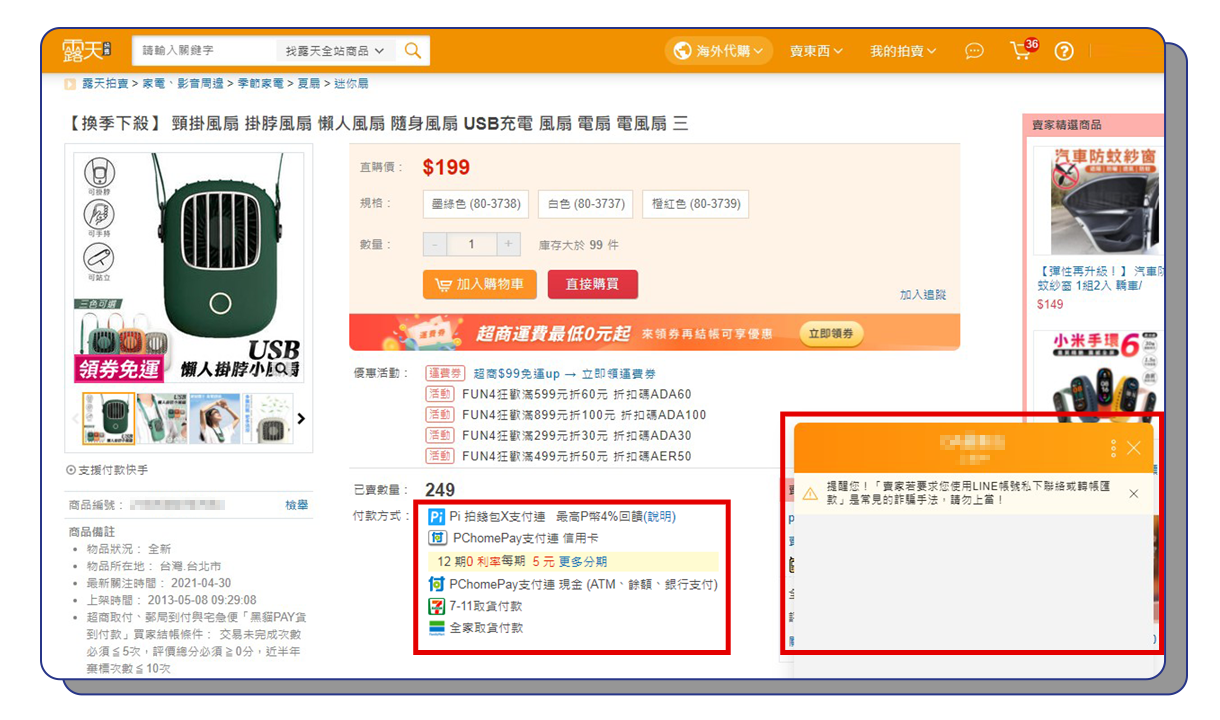The height and width of the screenshot is (720, 1220).
Task: Open the chat messages icon
Action: pos(974,51)
